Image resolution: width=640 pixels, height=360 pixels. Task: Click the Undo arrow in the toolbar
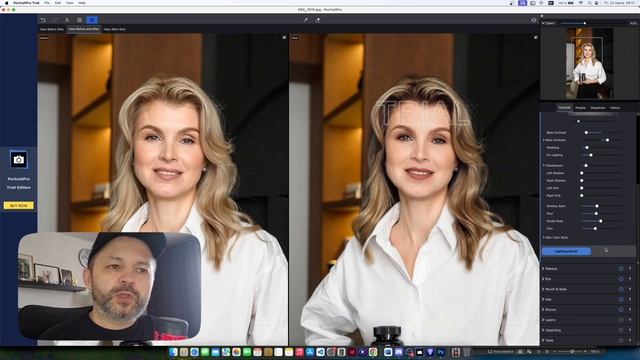point(43,20)
